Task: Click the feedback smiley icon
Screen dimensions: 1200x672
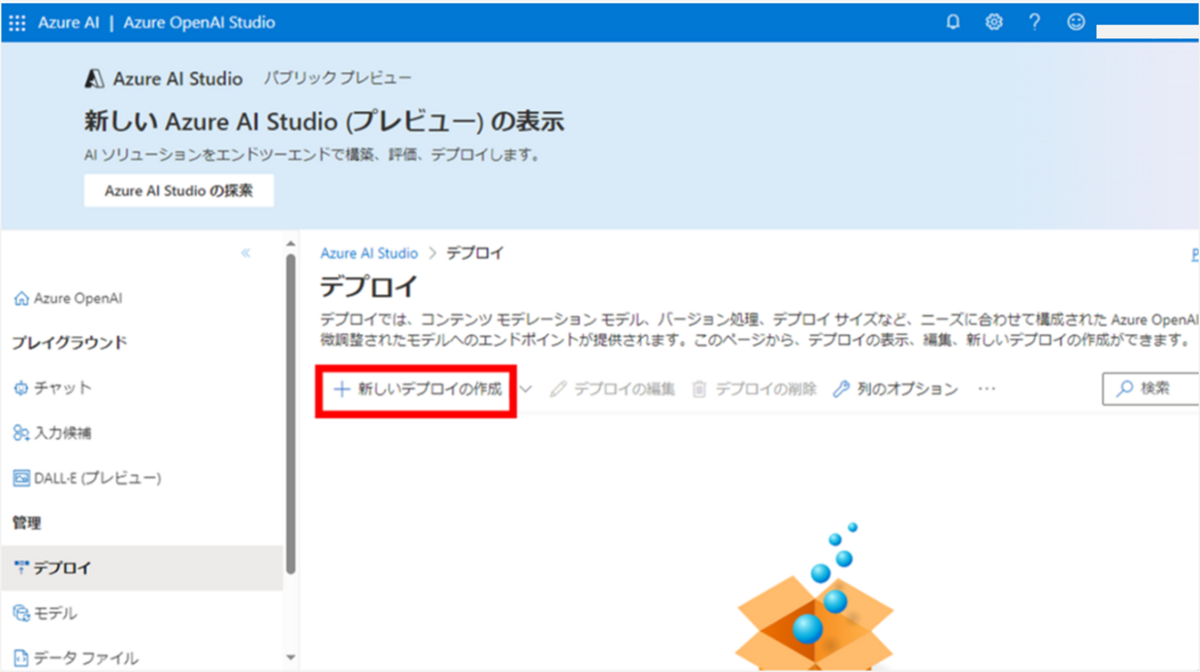Action: click(1076, 22)
